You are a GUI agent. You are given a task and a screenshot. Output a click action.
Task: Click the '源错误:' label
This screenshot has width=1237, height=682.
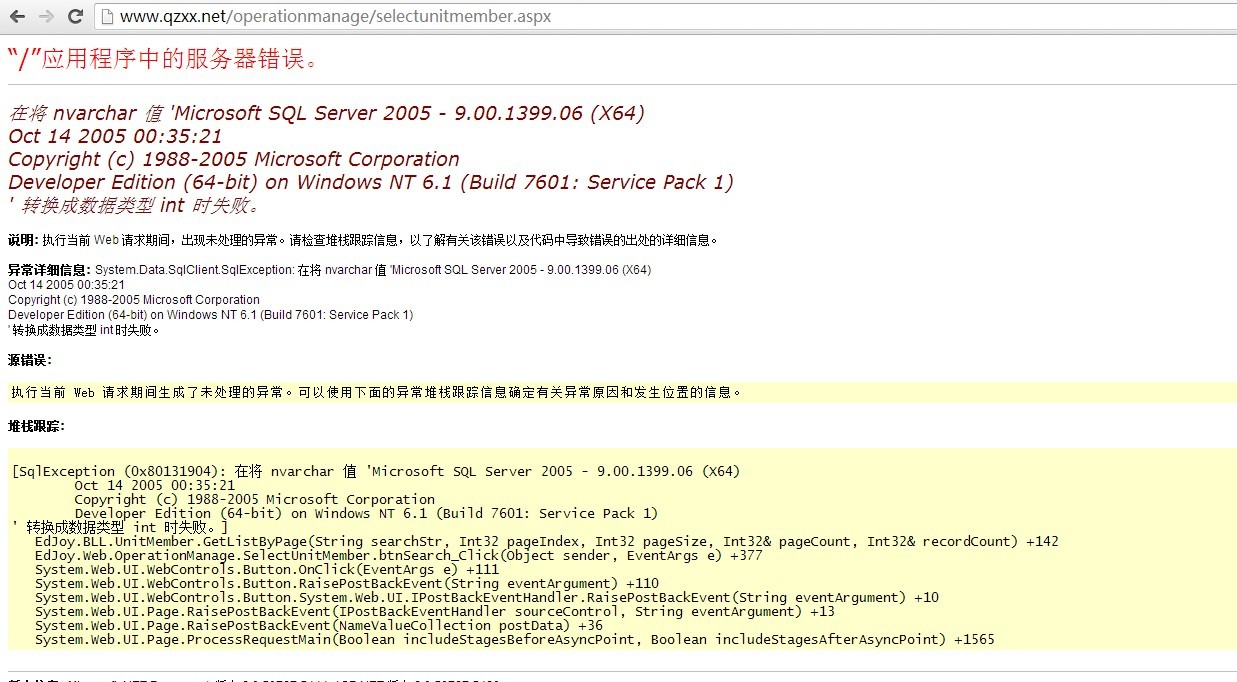pos(29,360)
